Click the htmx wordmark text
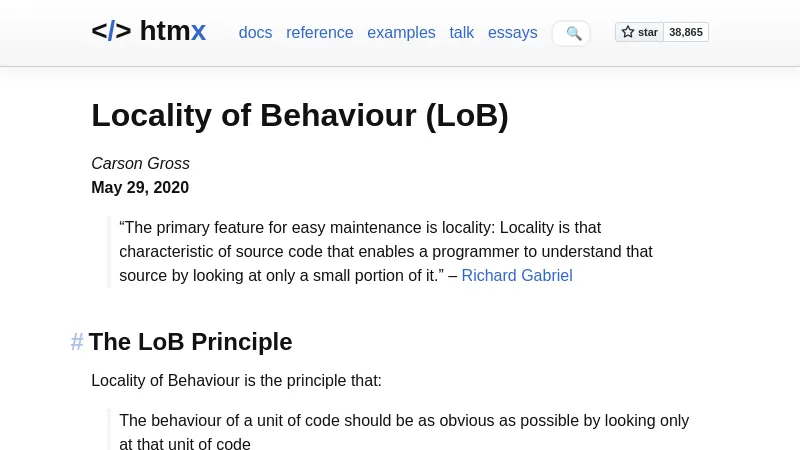Image resolution: width=800 pixels, height=450 pixels. point(173,31)
